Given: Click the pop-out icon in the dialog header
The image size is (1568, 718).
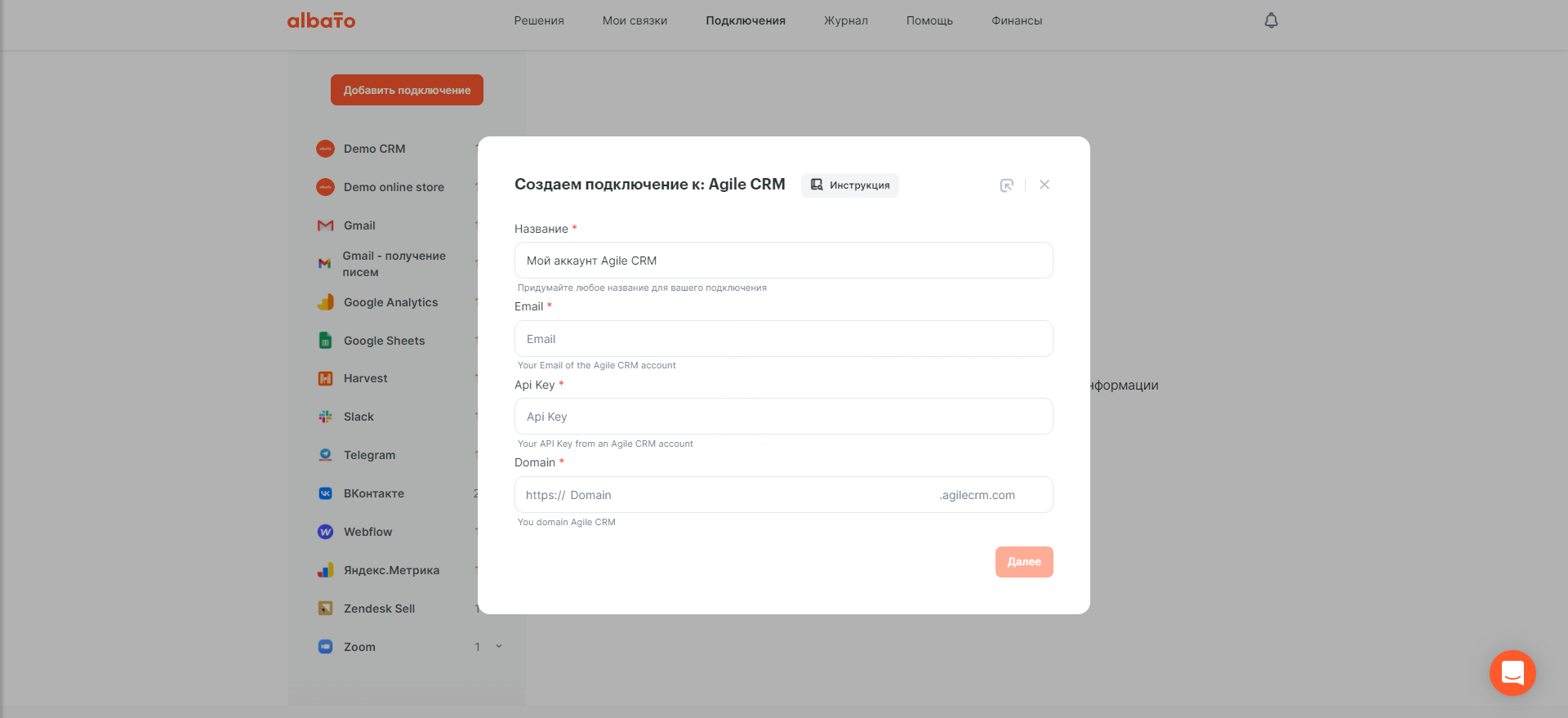Looking at the screenshot, I should tap(1007, 185).
